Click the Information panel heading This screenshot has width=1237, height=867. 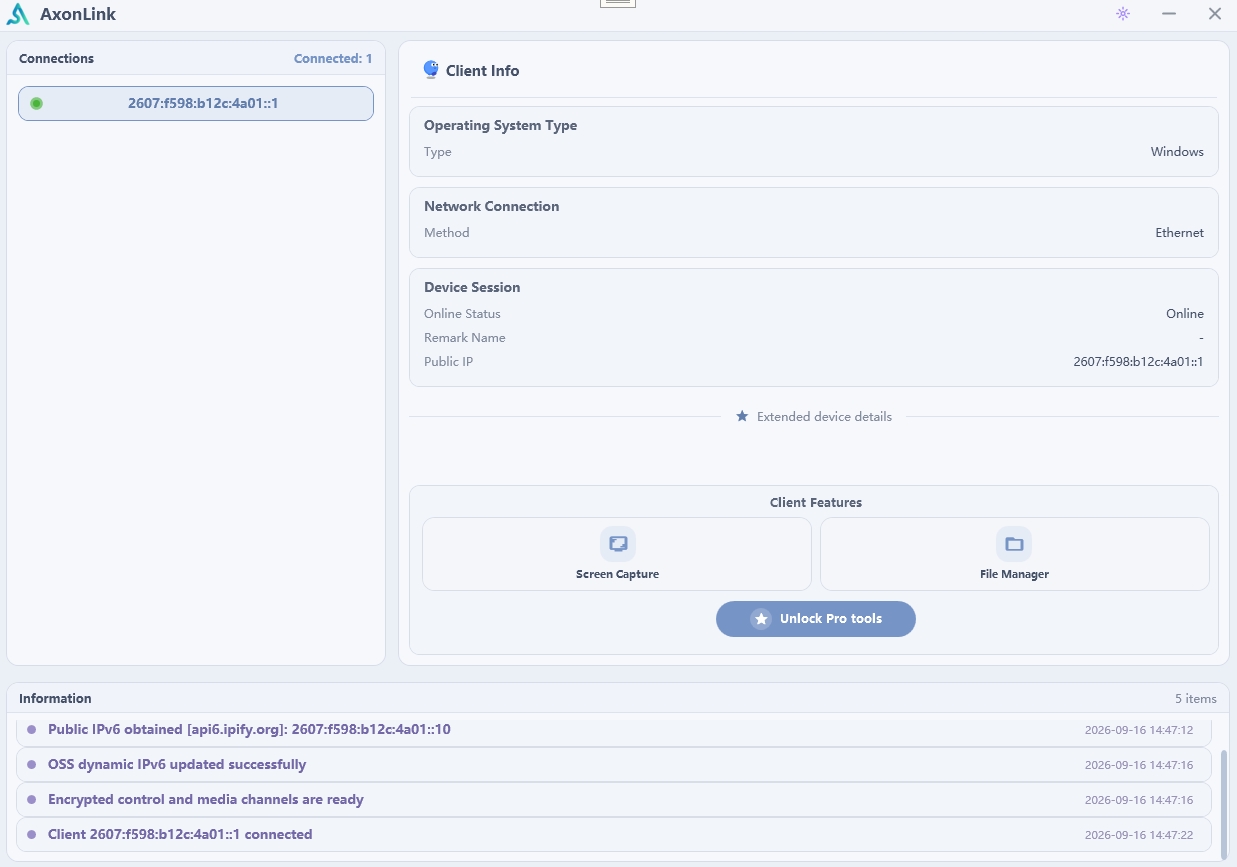point(55,699)
